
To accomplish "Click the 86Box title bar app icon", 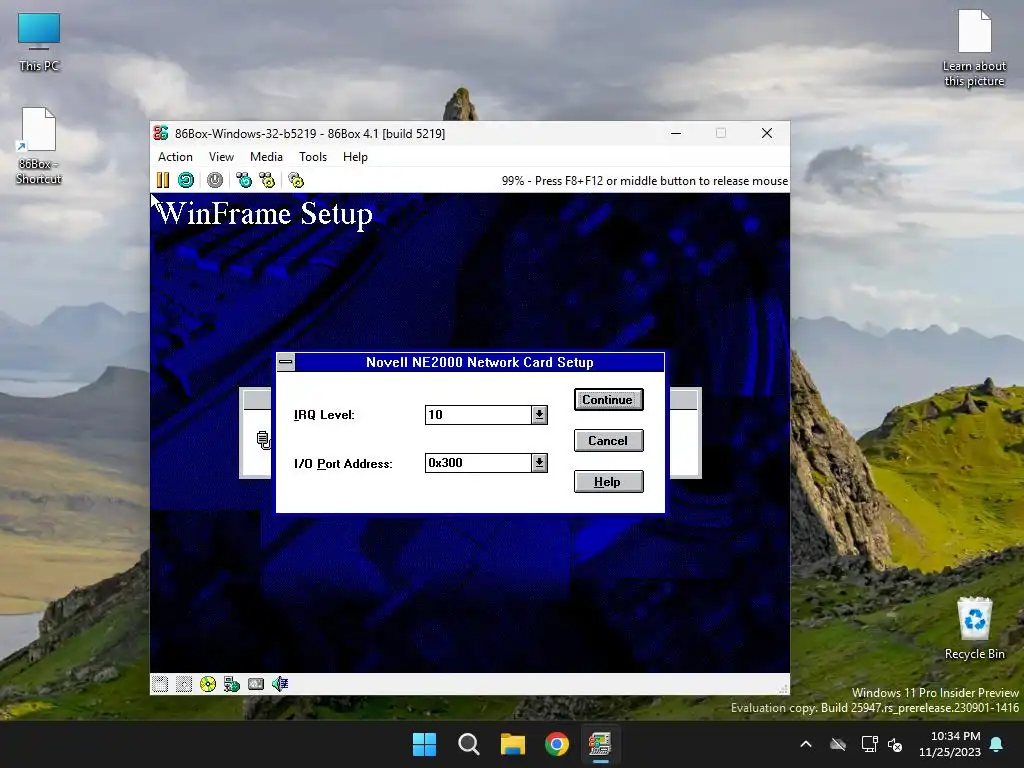I will [x=161, y=133].
